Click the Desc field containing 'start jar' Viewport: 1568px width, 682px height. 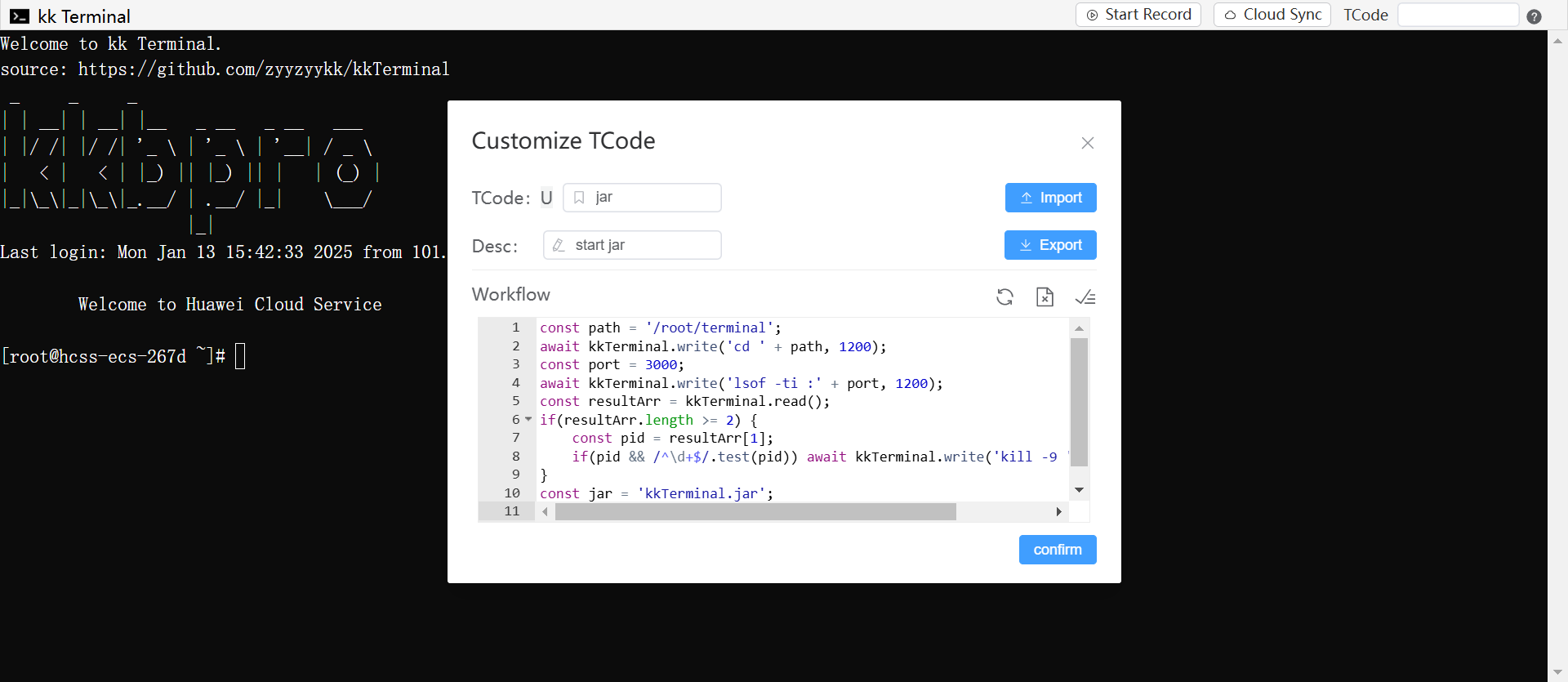coord(632,245)
